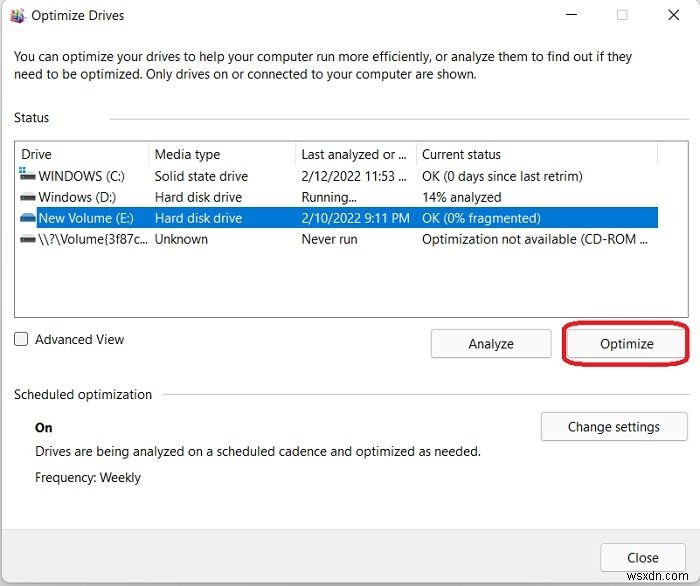700x586 pixels.
Task: Close the window with the title bar X
Action: pyautogui.click(x=673, y=15)
